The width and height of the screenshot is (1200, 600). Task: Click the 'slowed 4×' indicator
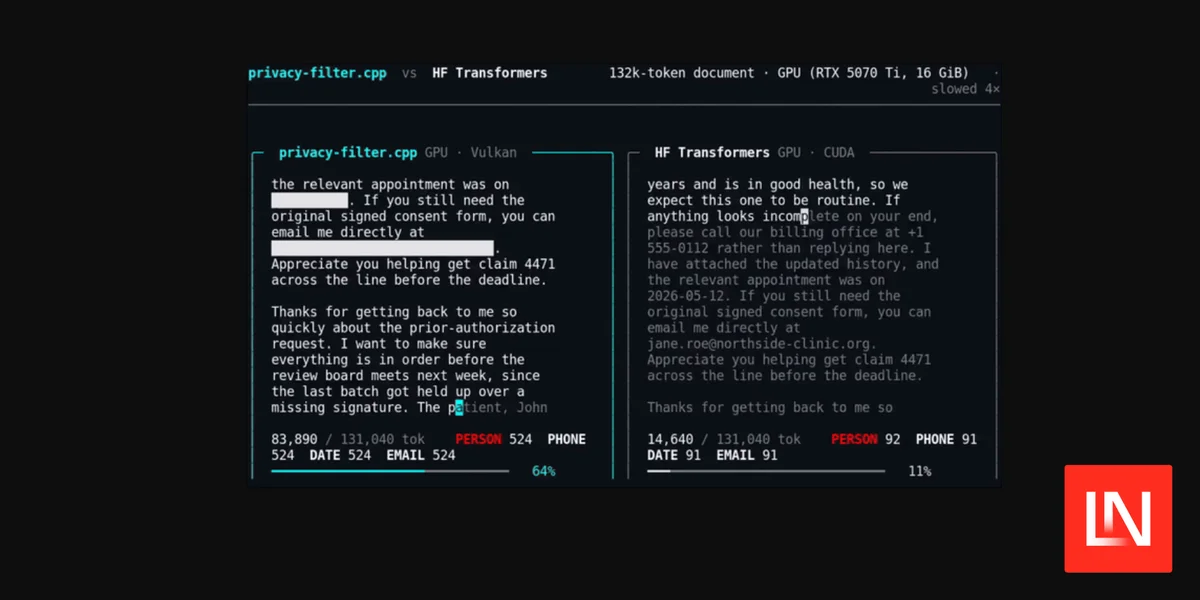coord(966,89)
